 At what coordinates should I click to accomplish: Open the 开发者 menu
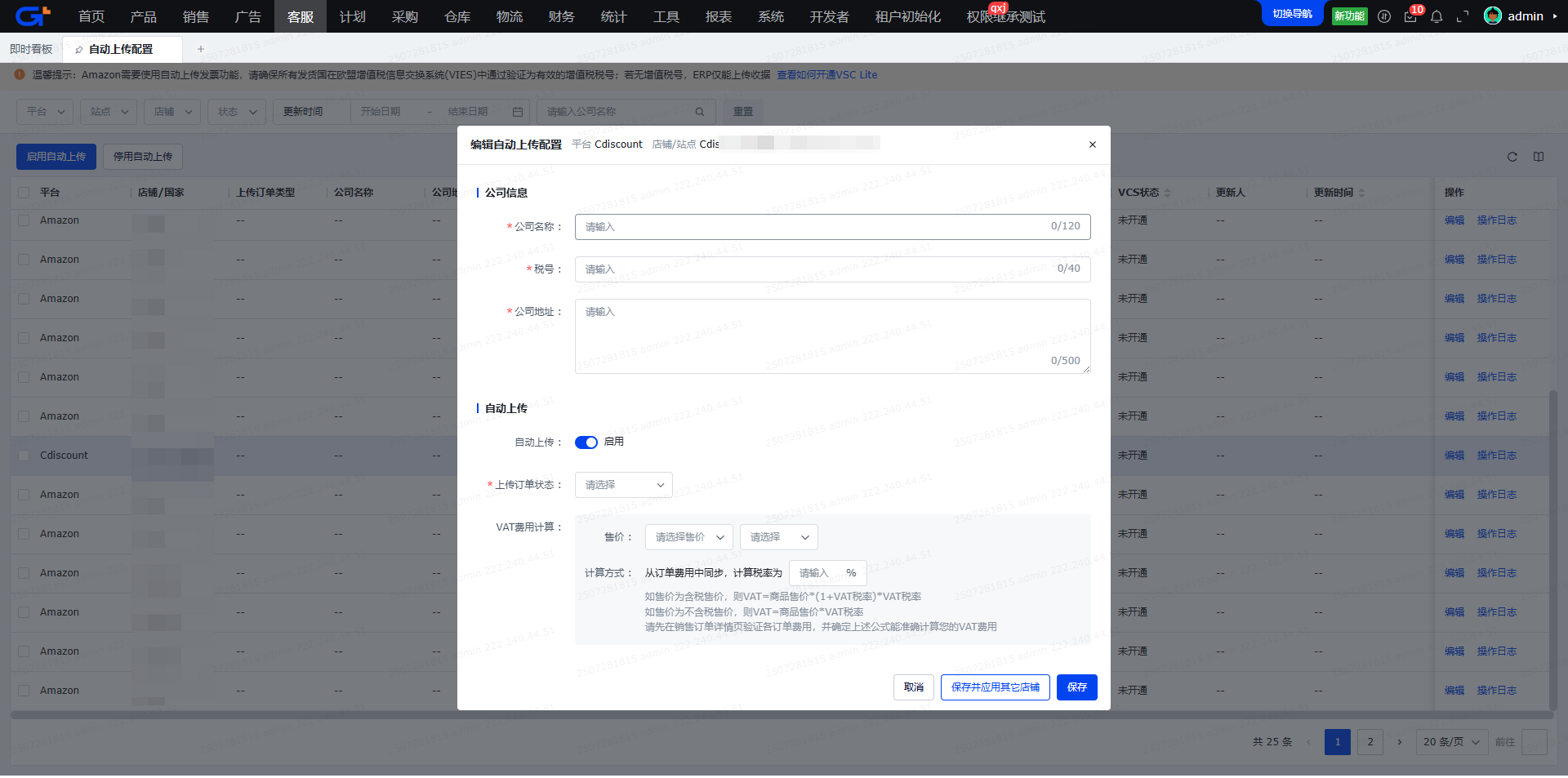[x=830, y=16]
